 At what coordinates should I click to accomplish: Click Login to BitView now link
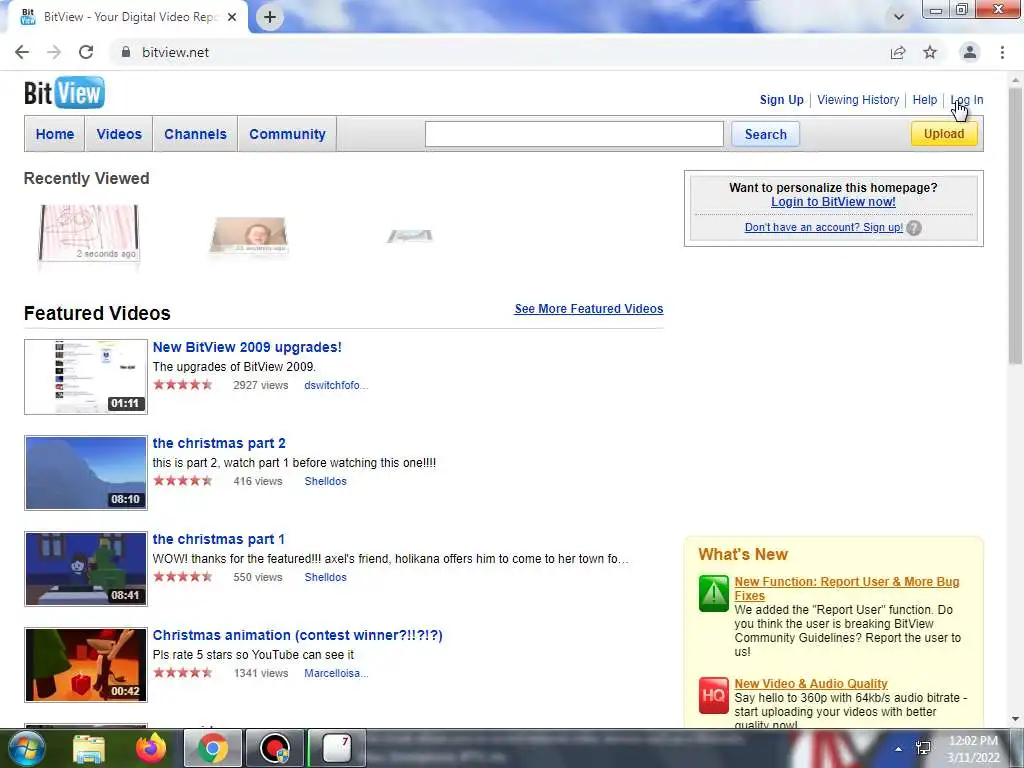[x=833, y=202]
